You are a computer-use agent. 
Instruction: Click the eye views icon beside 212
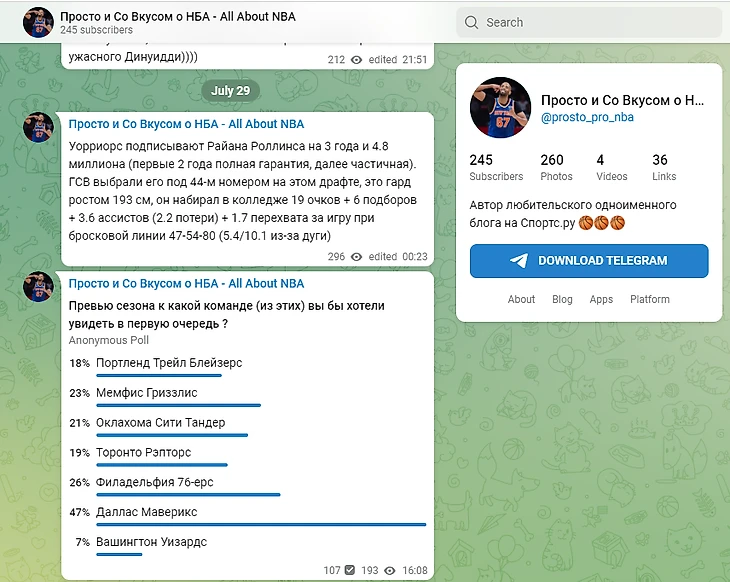tap(356, 60)
